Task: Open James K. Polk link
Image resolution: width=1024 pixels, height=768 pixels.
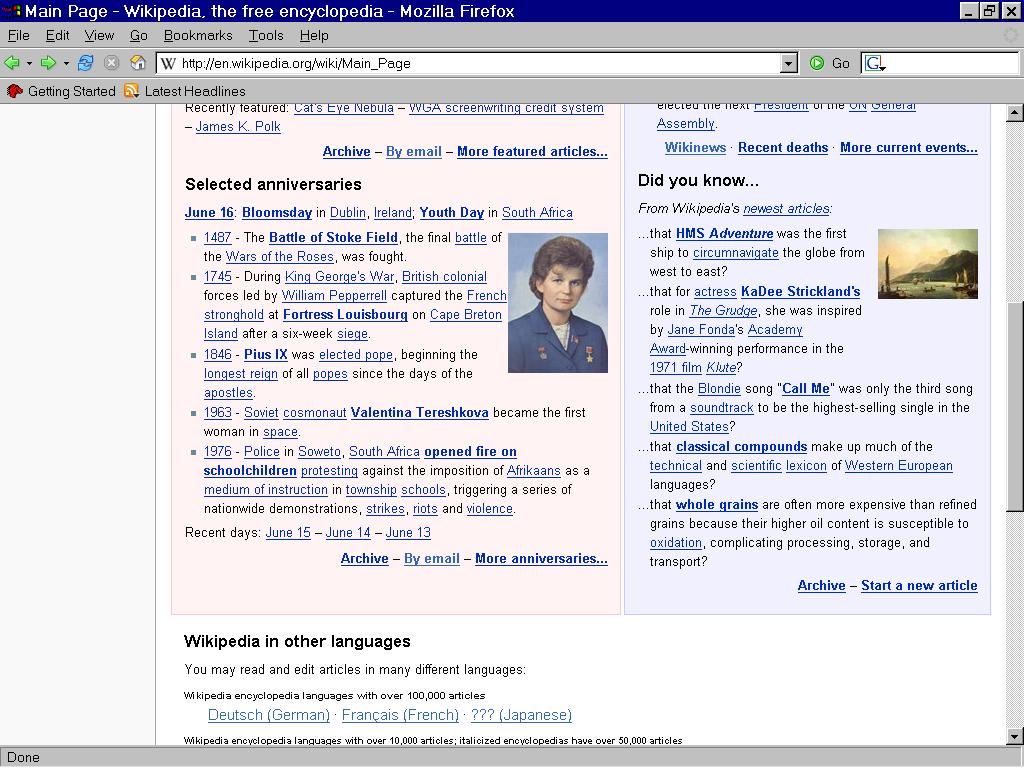Action: (x=238, y=127)
